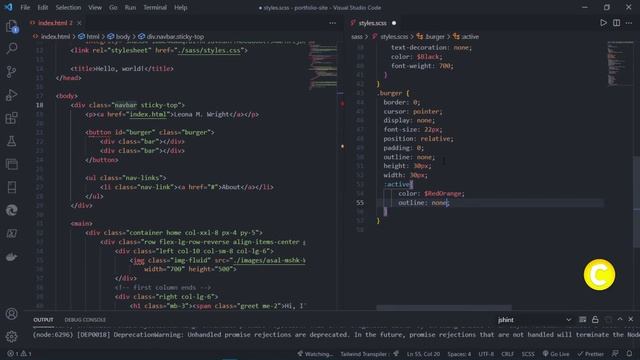Screen dimensions: 640x360
Task: Click the errors and warnings indicator in status bar
Action: tap(19, 354)
